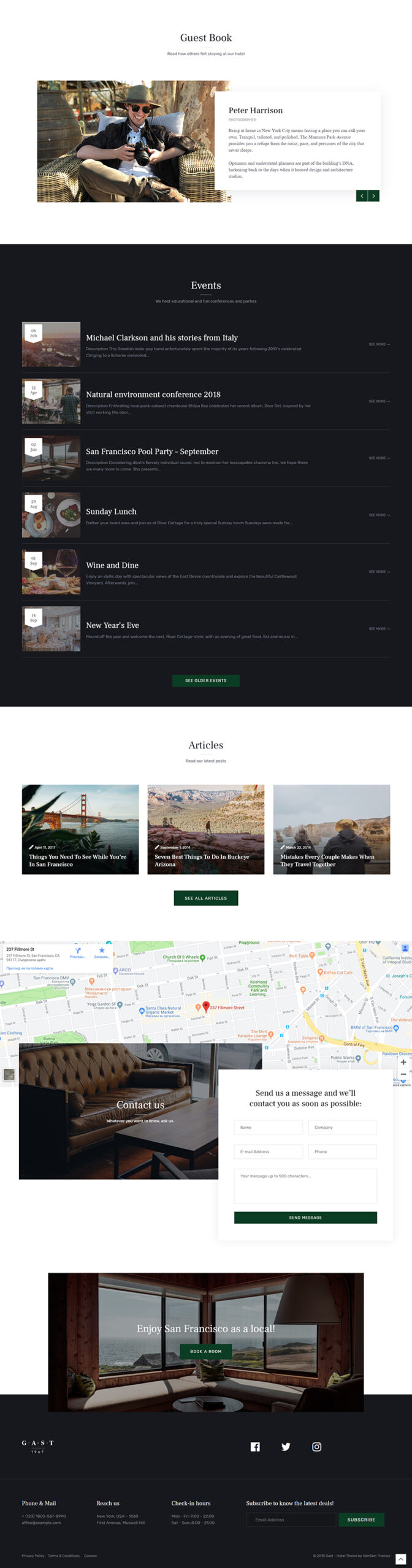Open the Instagram icon in footer
412x1568 pixels.
tap(316, 1446)
